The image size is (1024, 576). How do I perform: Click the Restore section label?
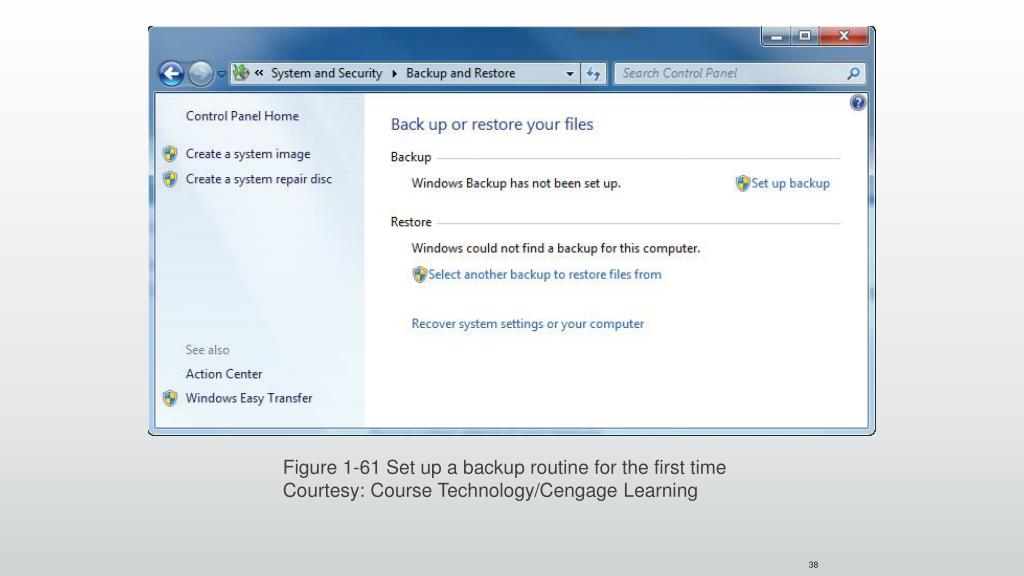[x=411, y=222]
